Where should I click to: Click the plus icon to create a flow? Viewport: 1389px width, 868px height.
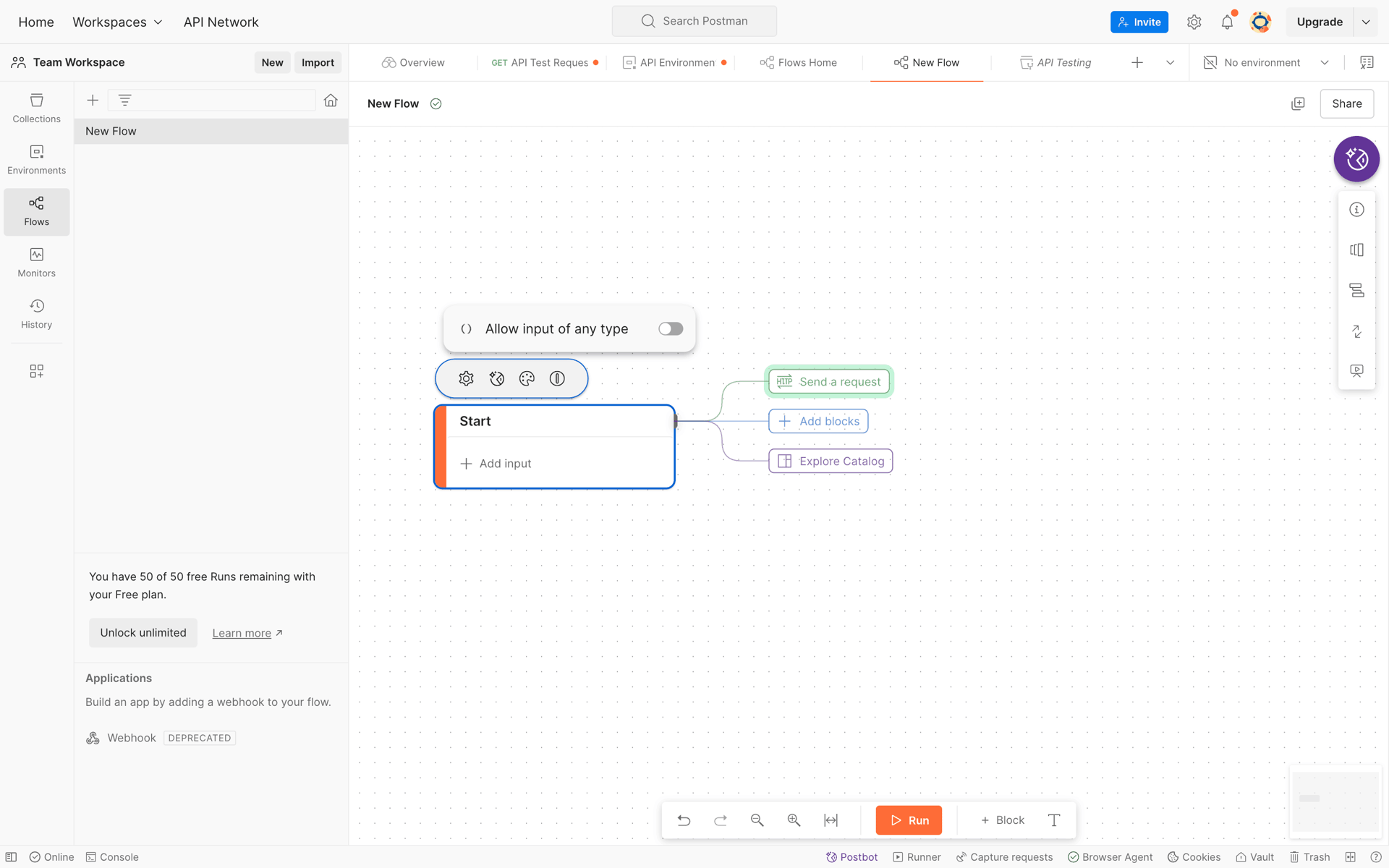93,101
